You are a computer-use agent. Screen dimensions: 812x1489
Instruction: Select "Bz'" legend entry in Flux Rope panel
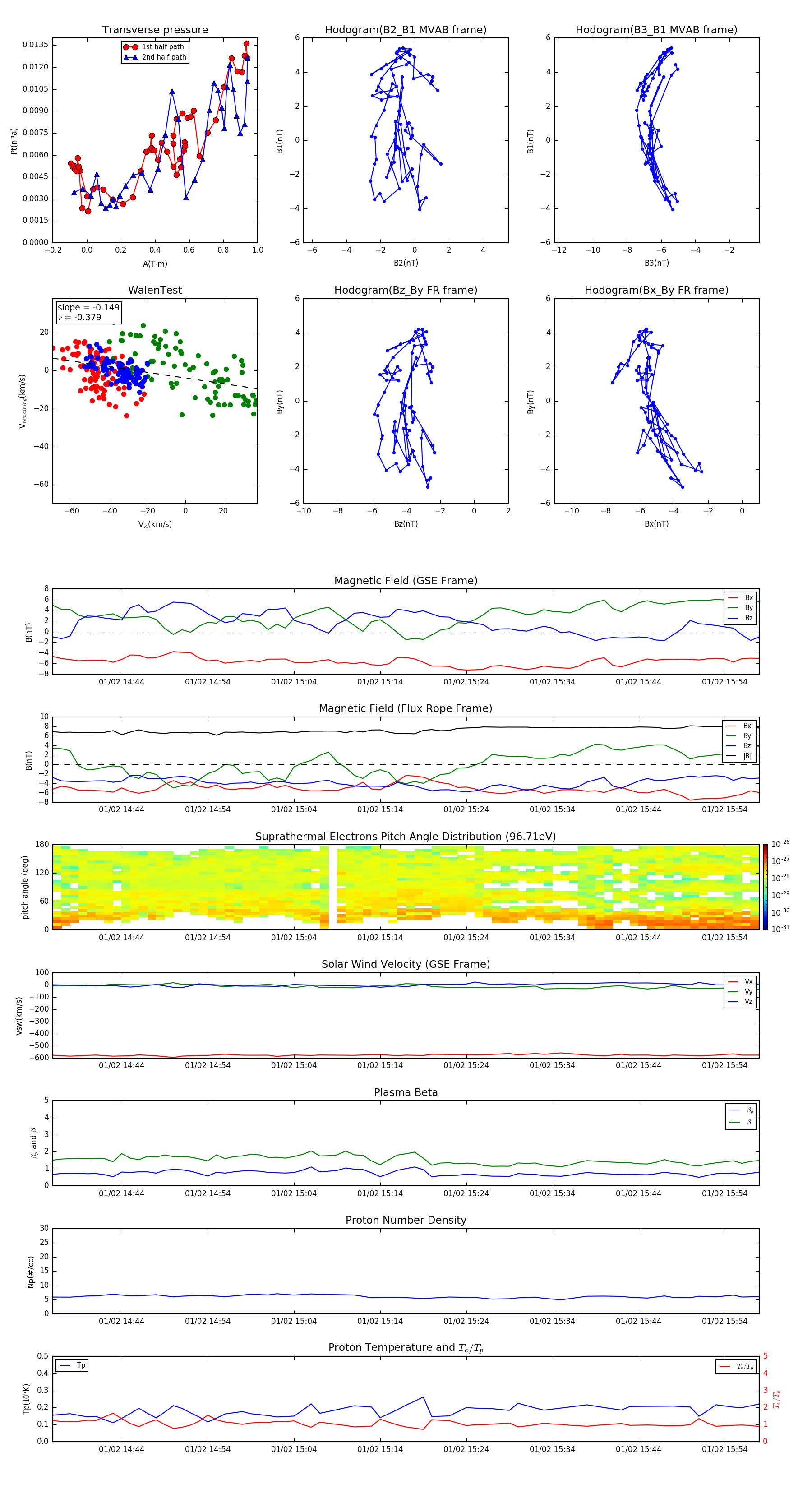tap(740, 746)
